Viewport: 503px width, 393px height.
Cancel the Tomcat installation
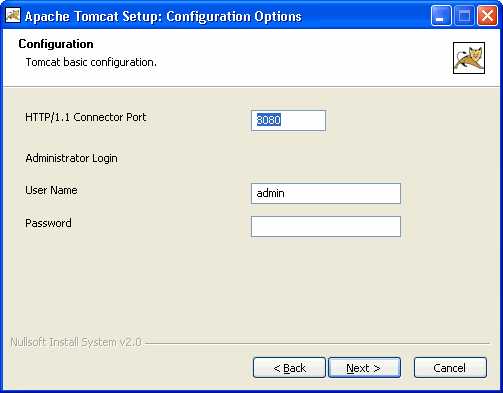point(450,368)
